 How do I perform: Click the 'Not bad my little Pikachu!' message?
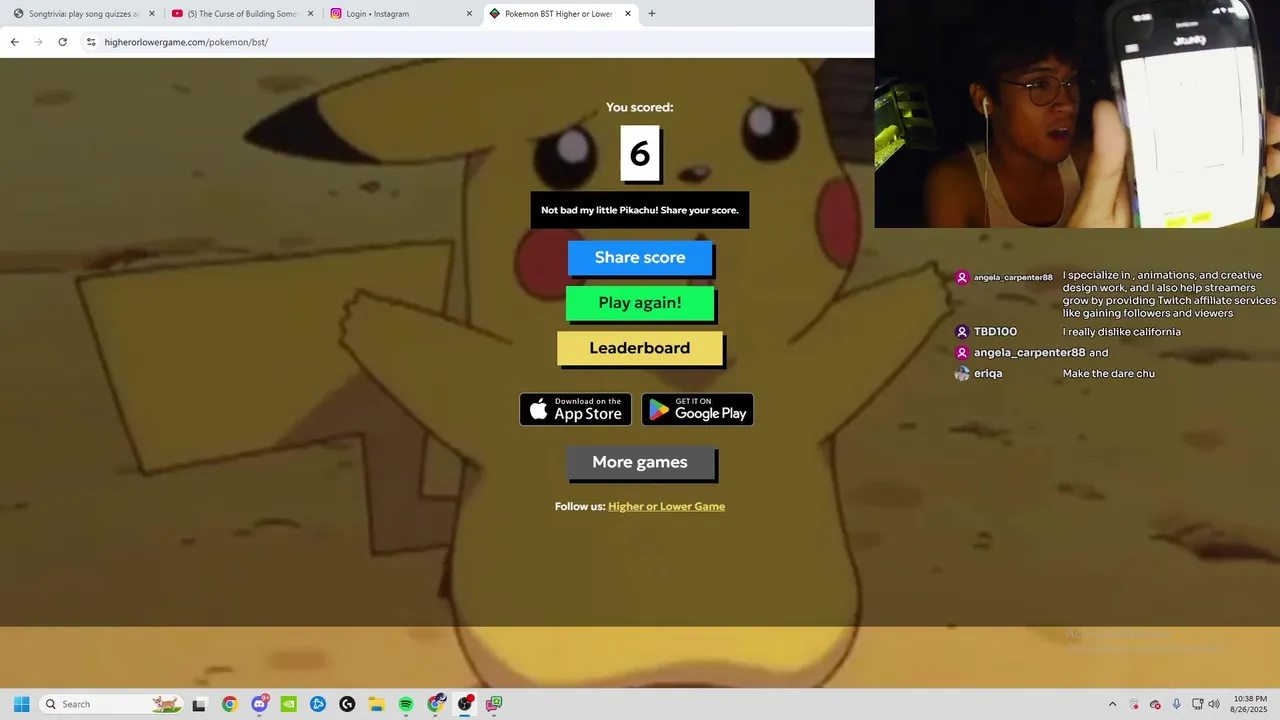click(640, 210)
